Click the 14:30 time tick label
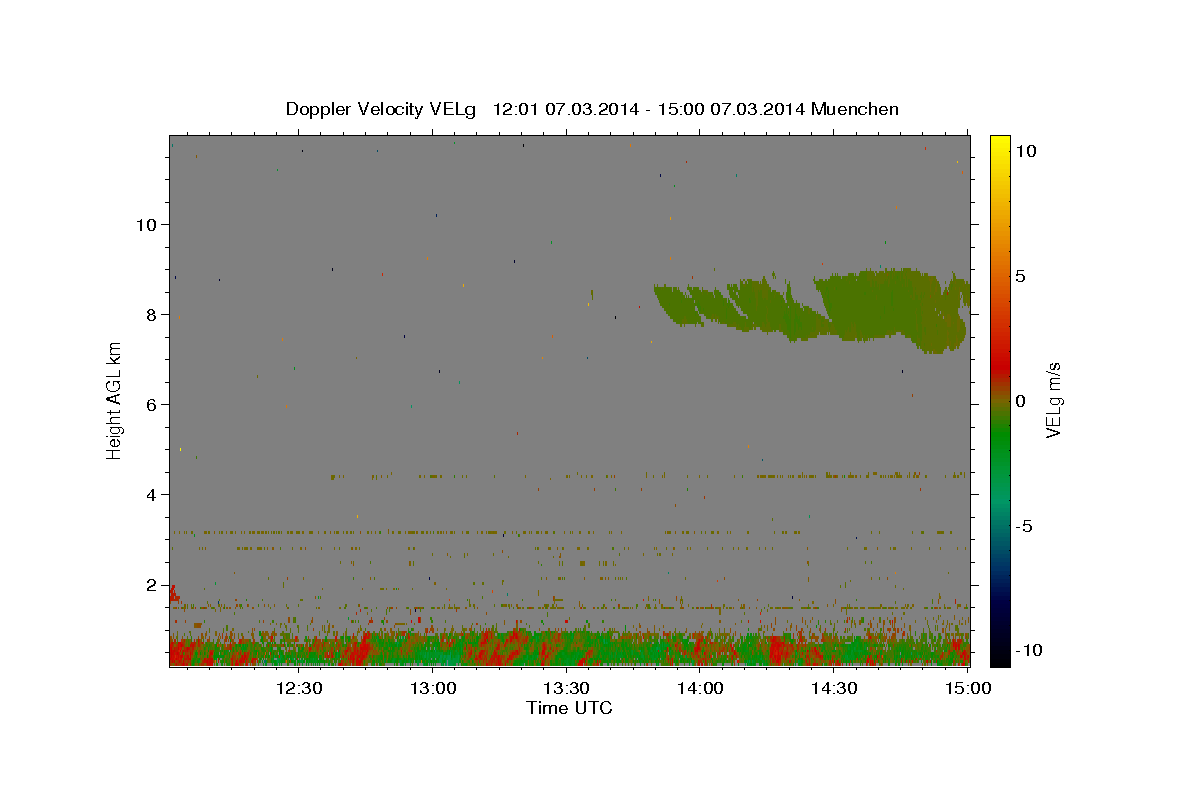The width and height of the screenshot is (1200, 800). [x=834, y=688]
